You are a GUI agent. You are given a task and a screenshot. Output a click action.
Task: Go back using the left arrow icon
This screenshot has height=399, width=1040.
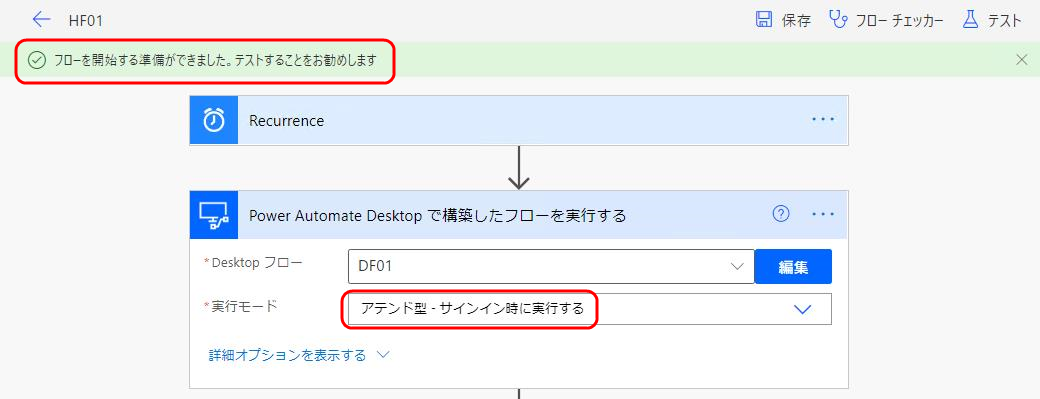(x=41, y=20)
